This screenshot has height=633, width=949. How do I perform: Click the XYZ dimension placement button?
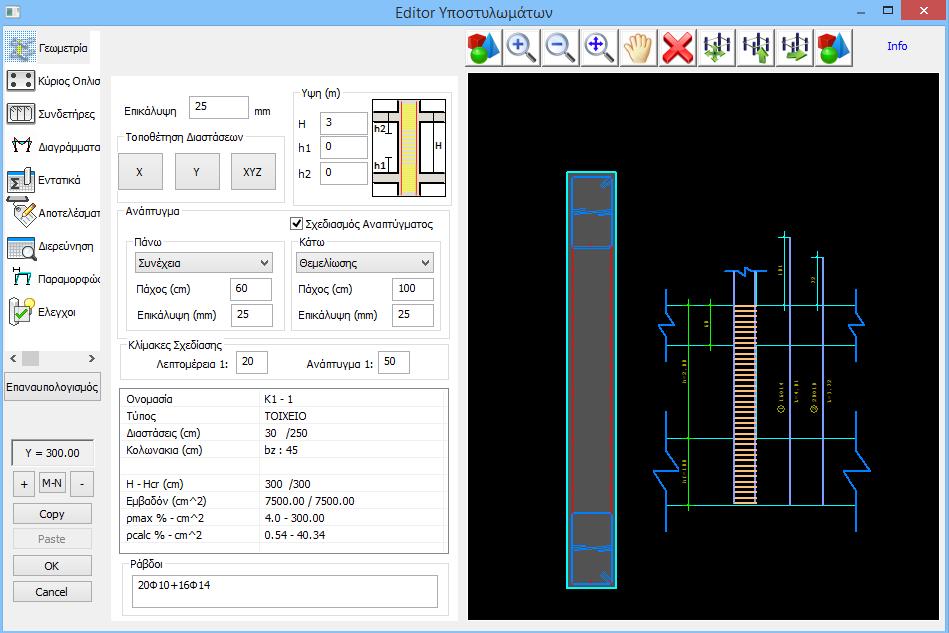point(253,172)
